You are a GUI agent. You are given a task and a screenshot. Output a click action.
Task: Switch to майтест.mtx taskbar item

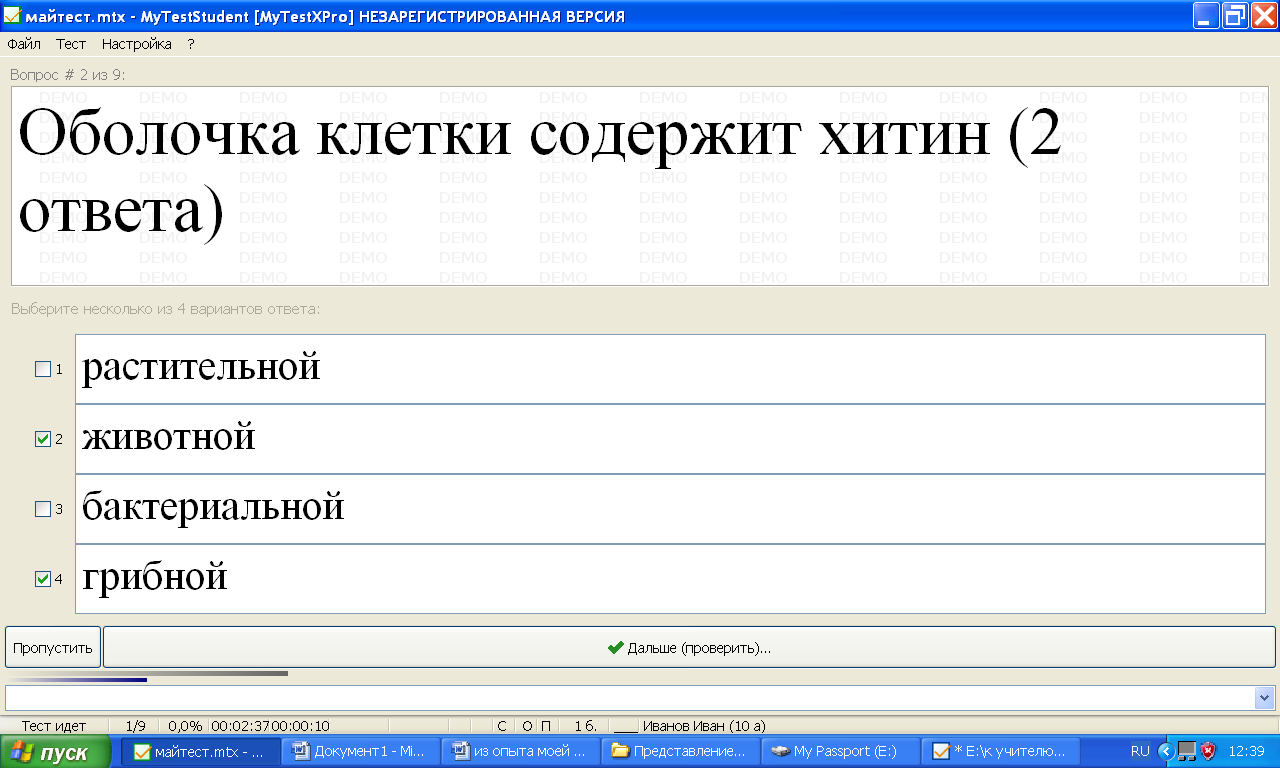[x=199, y=751]
